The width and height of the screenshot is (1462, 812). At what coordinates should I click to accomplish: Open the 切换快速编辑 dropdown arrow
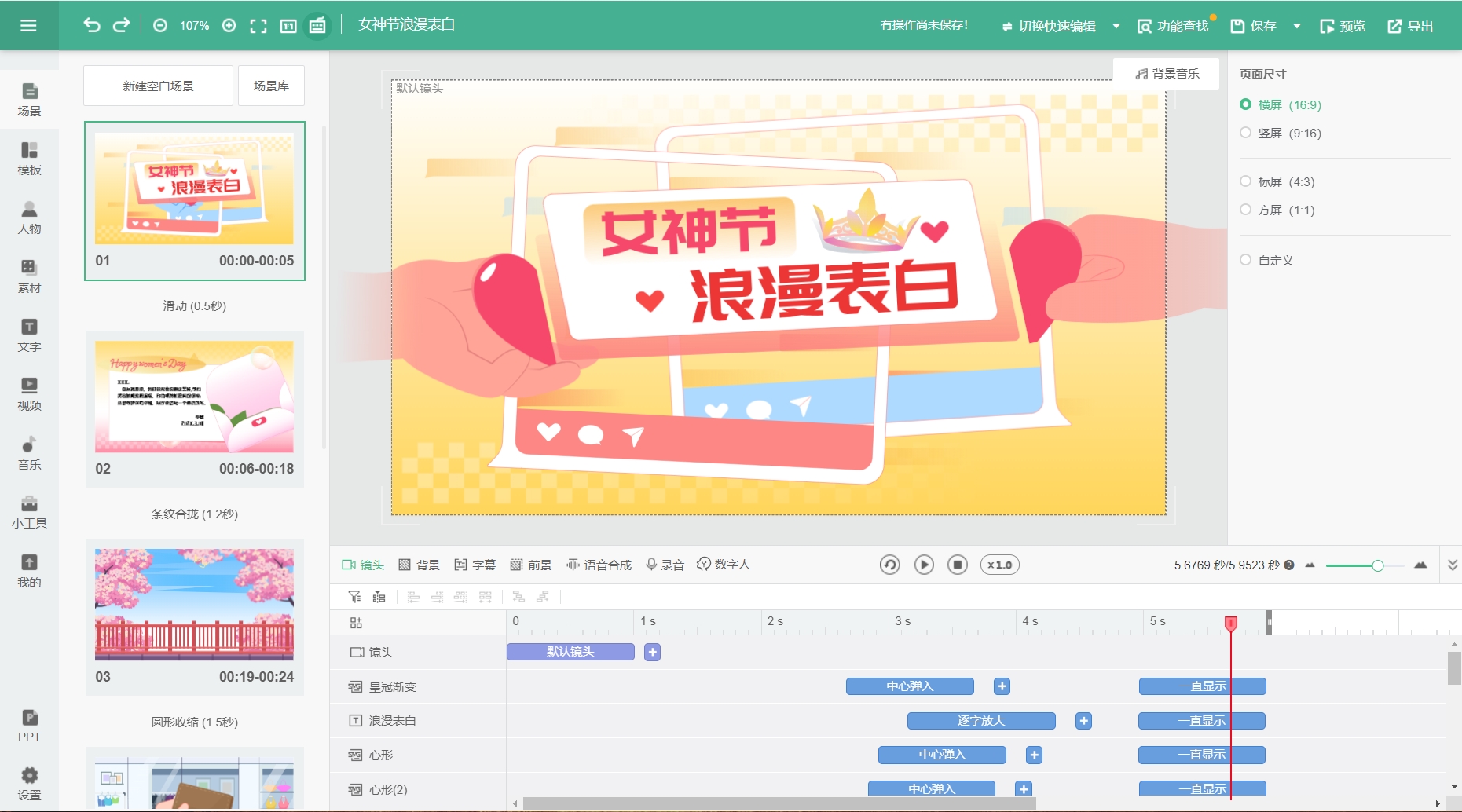pos(1116,26)
